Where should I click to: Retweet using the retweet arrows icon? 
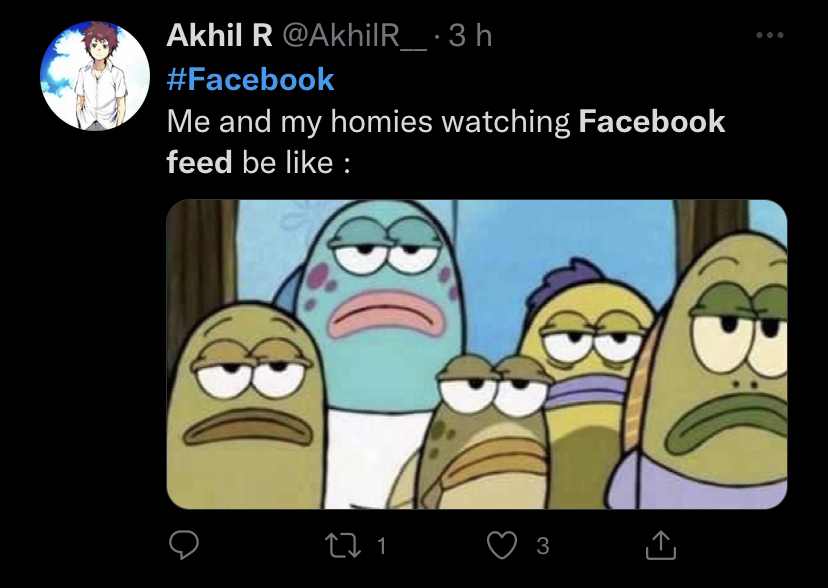343,545
